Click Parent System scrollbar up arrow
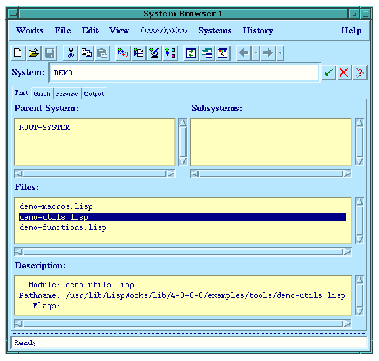The width and height of the screenshot is (379, 361). 183,123
